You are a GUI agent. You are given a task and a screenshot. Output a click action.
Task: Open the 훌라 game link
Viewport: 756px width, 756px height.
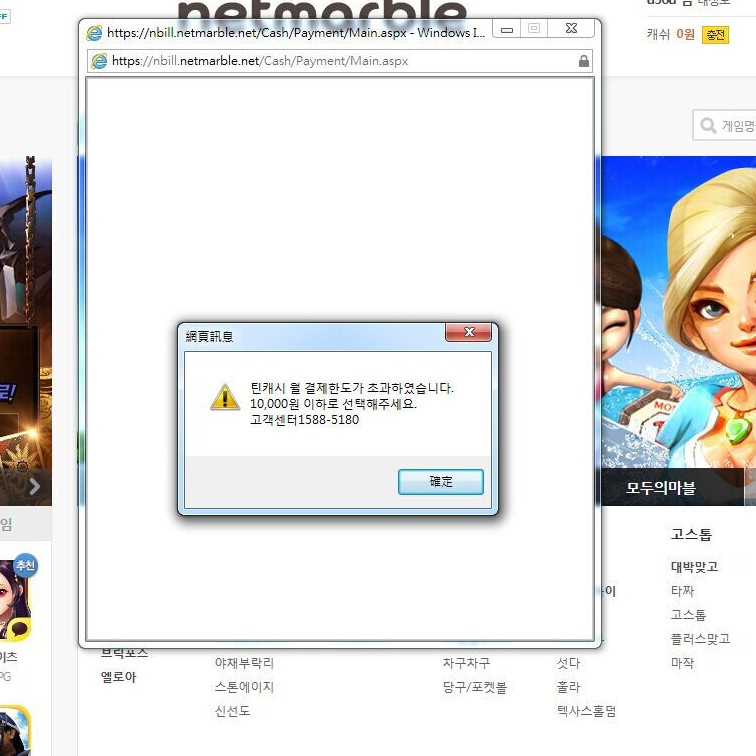568,687
